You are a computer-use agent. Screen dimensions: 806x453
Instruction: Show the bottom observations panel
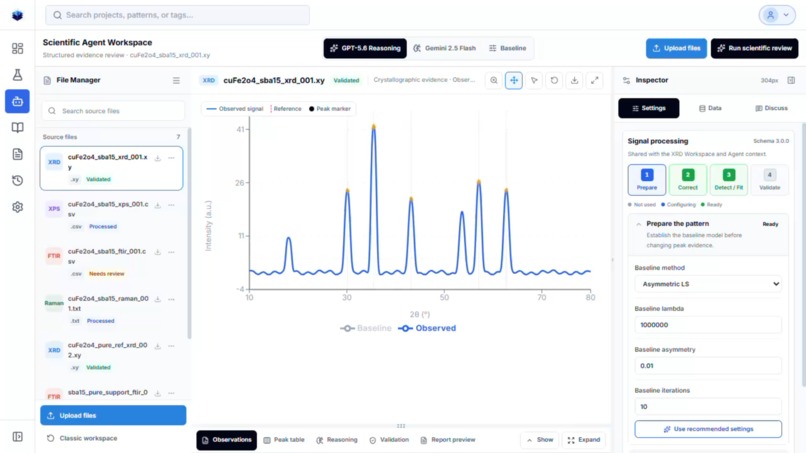click(x=540, y=440)
